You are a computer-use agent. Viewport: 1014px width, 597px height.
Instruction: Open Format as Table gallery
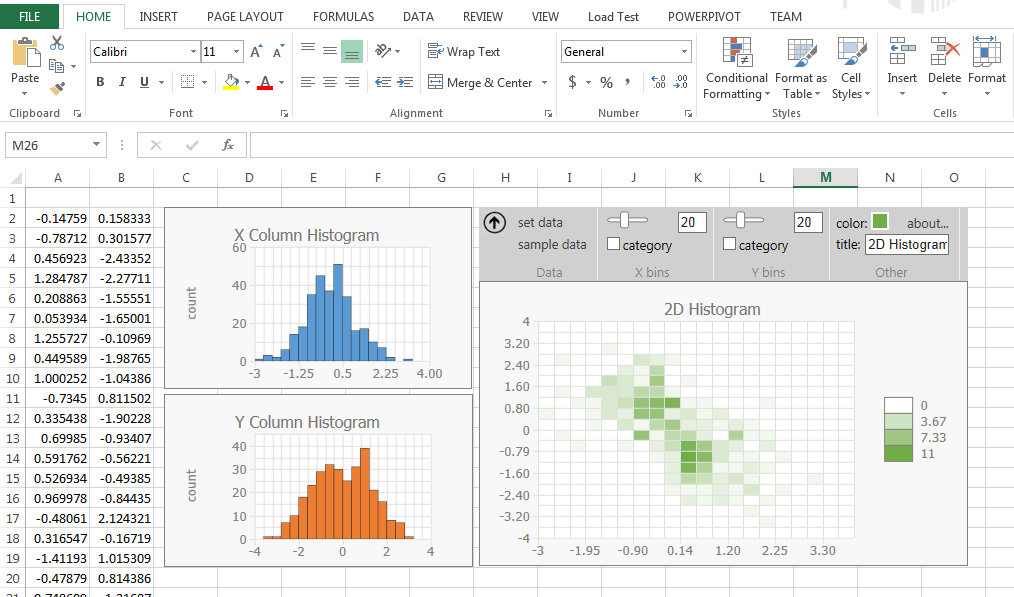(x=801, y=70)
